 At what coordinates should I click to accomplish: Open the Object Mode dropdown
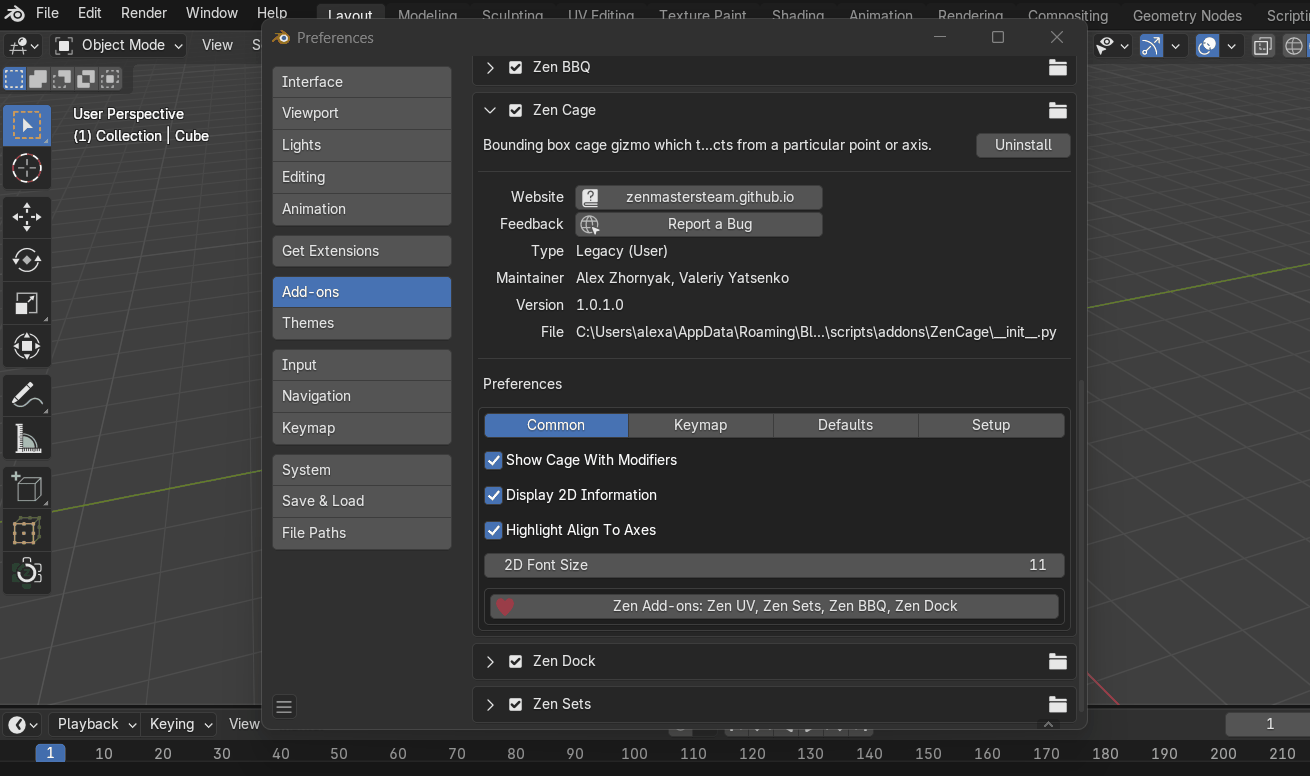[x=117, y=45]
